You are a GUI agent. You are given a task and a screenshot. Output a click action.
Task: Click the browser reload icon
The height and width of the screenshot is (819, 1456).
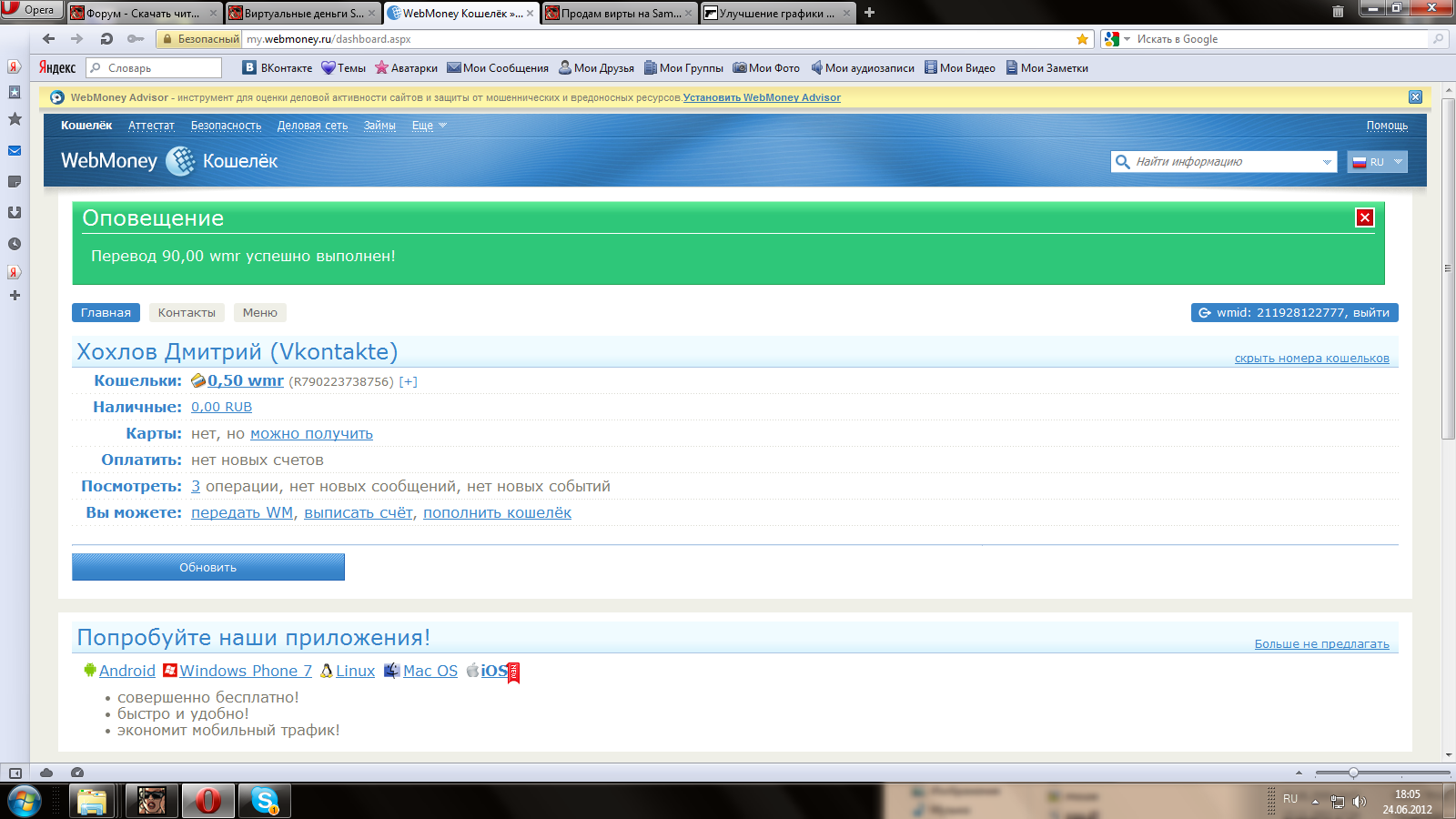106,39
